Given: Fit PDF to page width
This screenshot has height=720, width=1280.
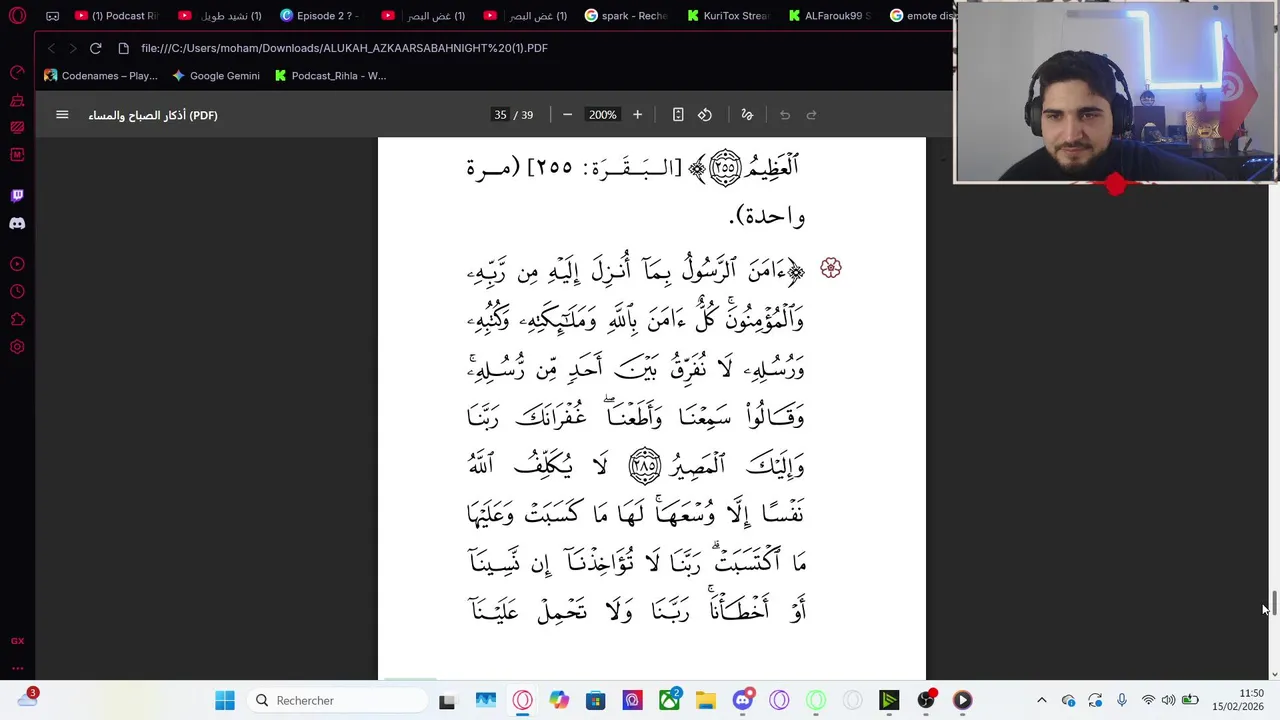Looking at the screenshot, I should (678, 115).
